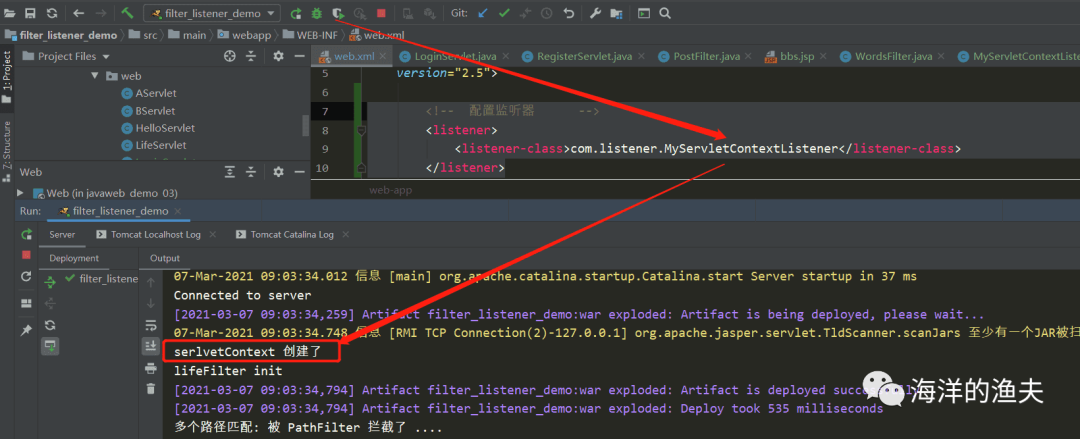
Task: Run with coverage shield icon
Action: [338, 13]
